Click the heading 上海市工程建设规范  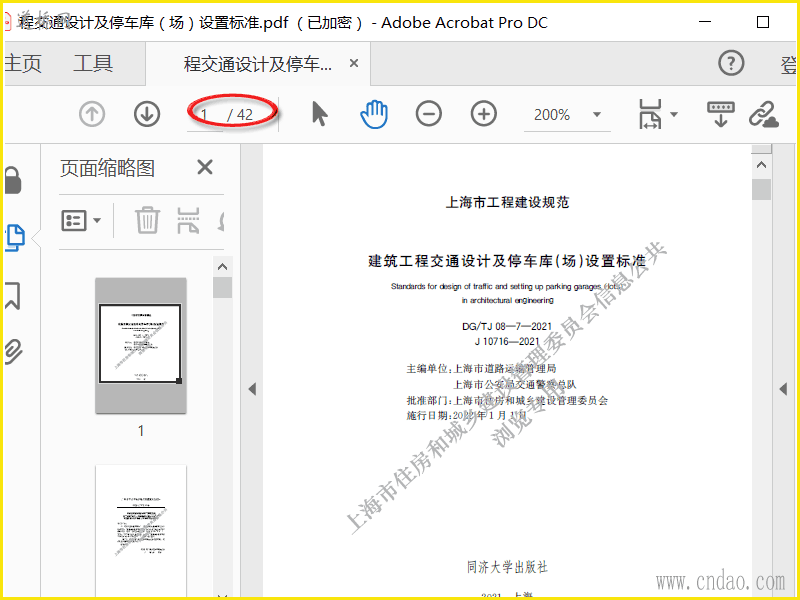[507, 203]
